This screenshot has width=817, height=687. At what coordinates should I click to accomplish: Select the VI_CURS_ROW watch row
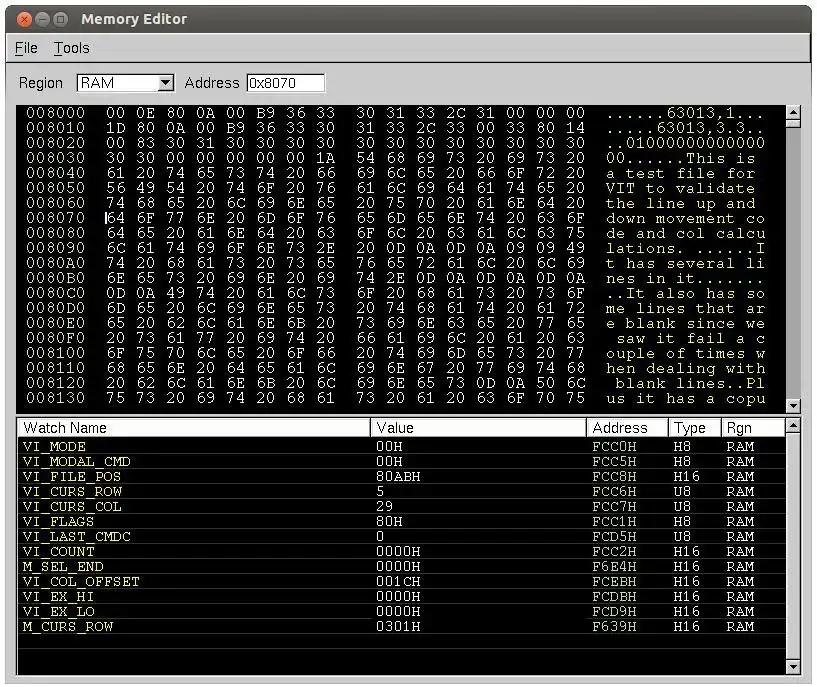coord(401,492)
